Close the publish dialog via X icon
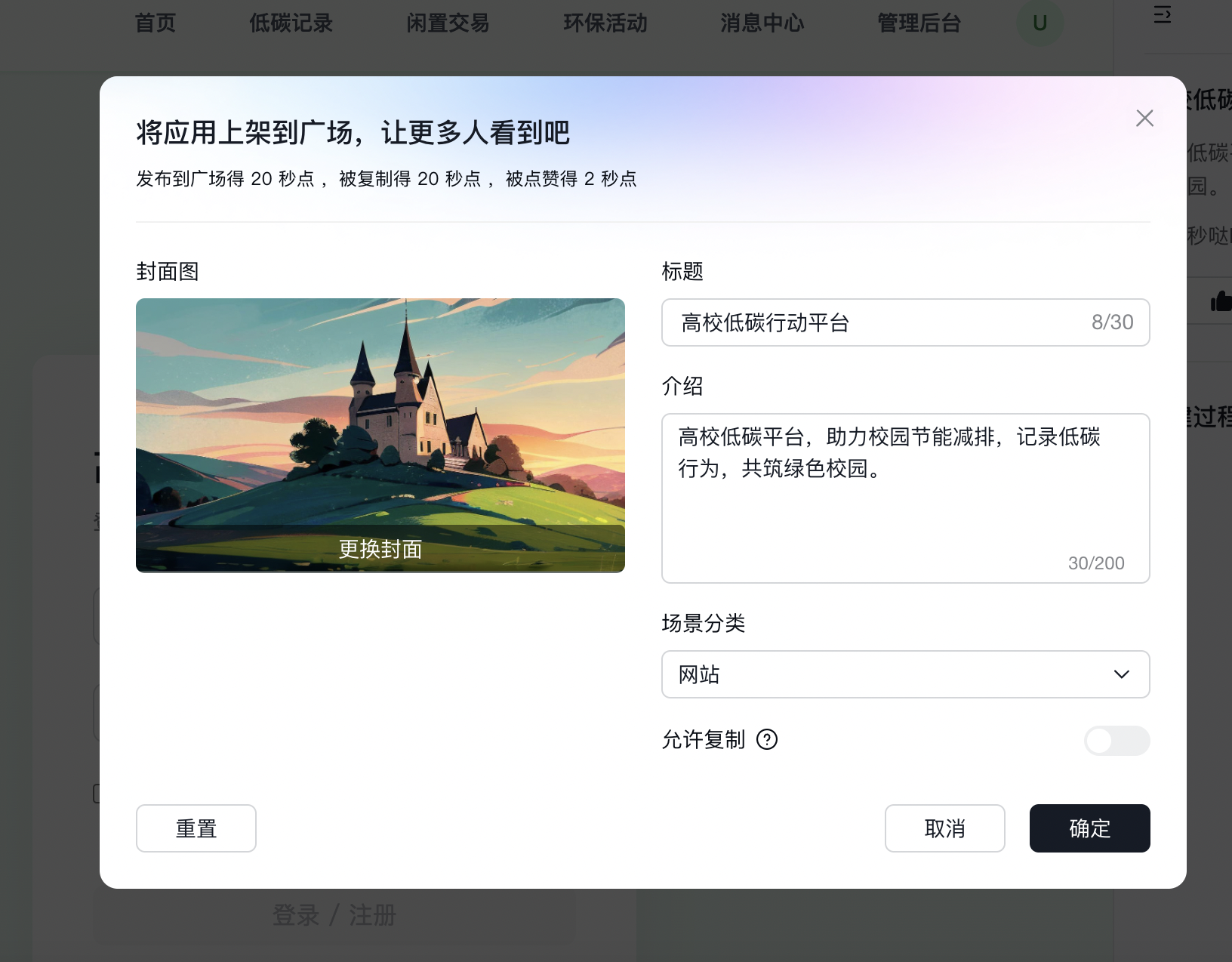 [x=1144, y=119]
